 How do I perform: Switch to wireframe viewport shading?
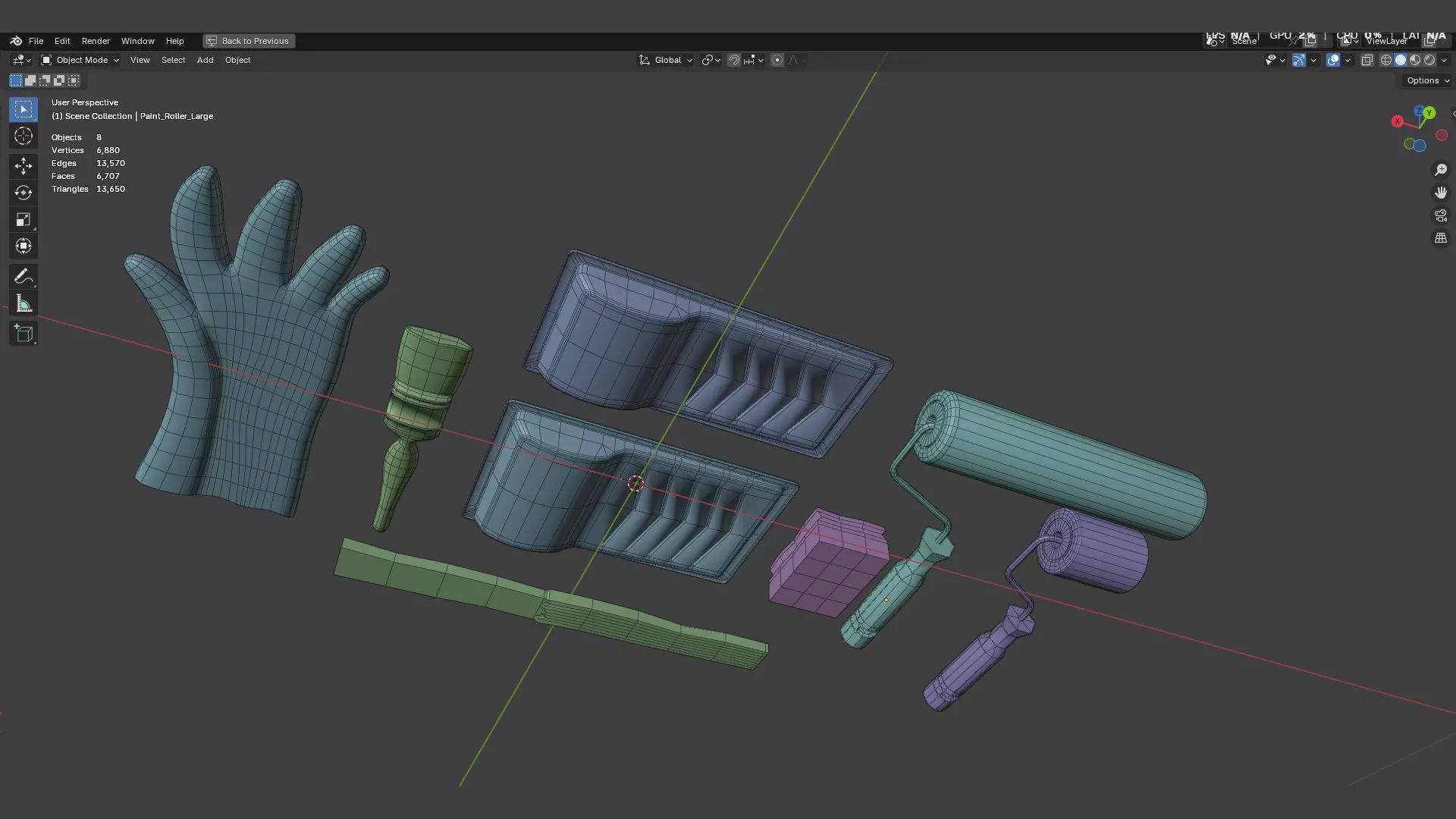point(1386,60)
